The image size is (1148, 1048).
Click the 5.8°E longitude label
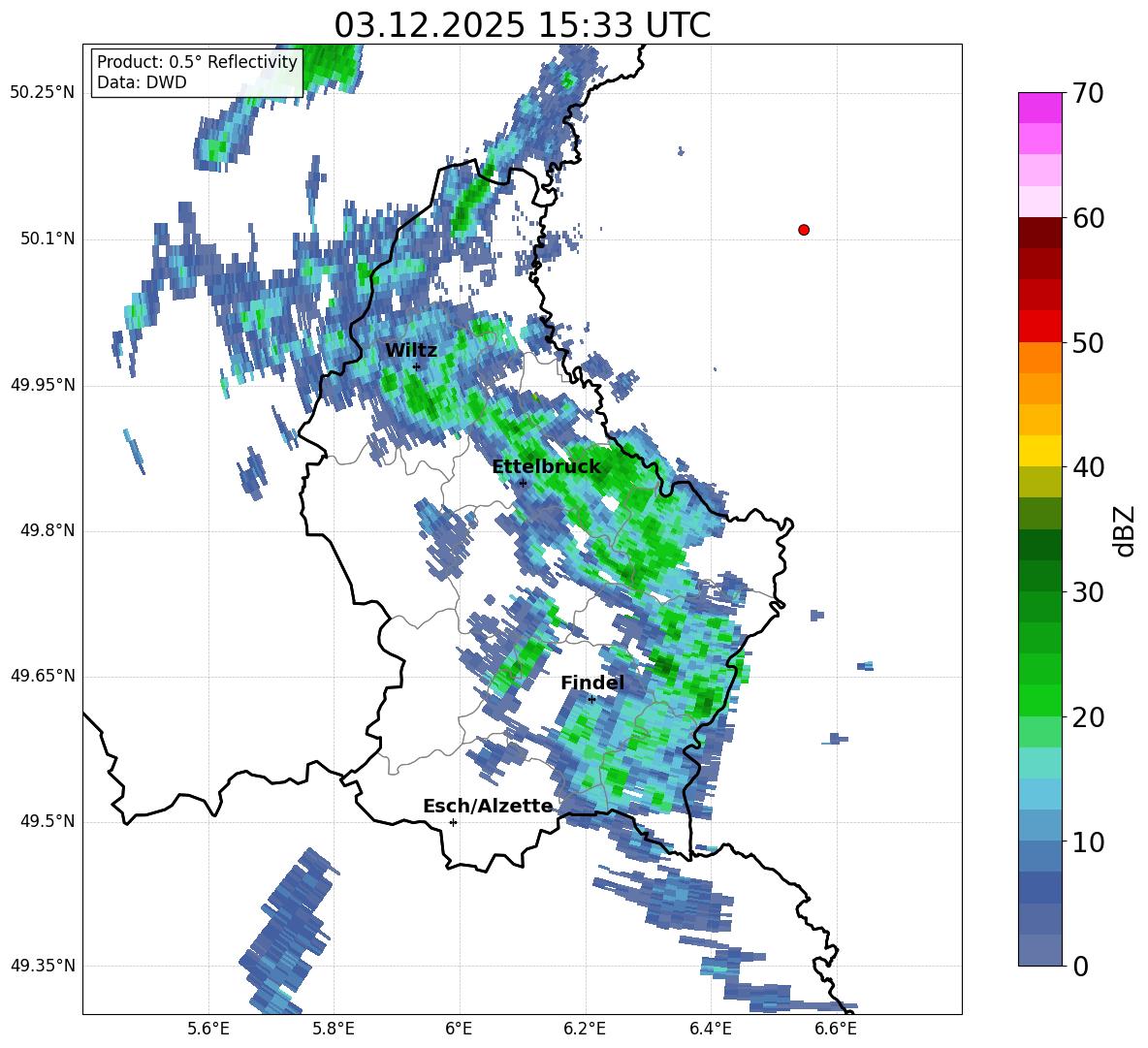coord(334,1029)
